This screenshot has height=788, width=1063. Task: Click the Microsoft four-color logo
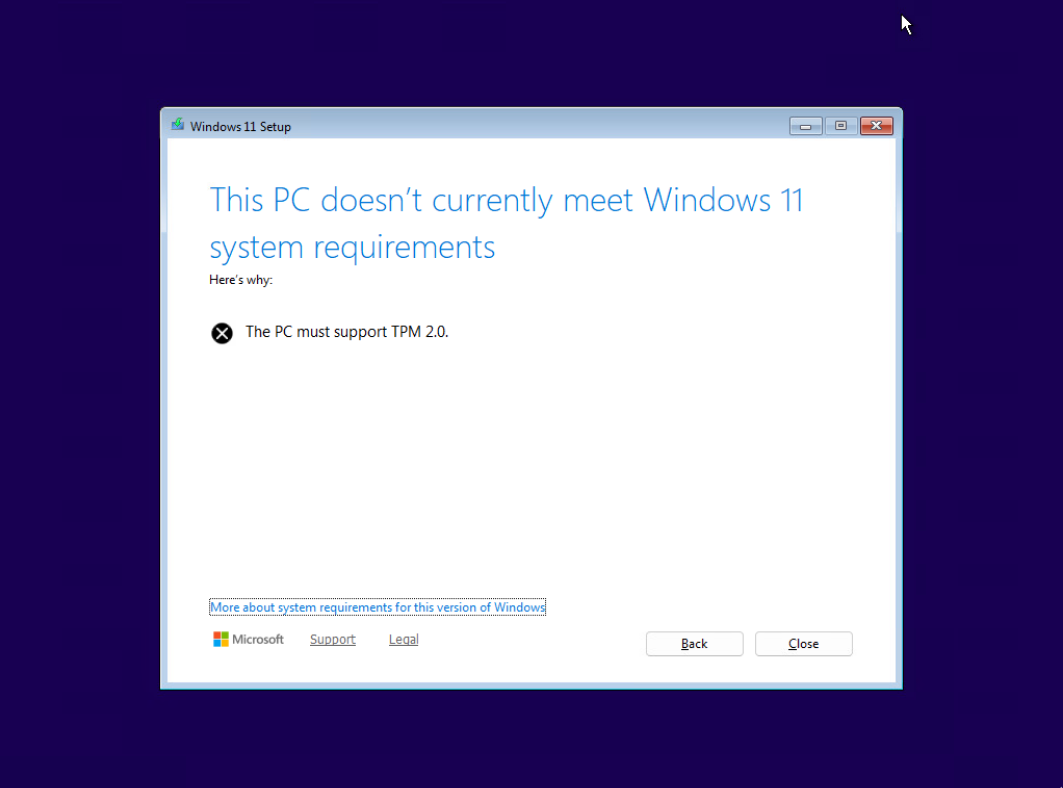220,639
